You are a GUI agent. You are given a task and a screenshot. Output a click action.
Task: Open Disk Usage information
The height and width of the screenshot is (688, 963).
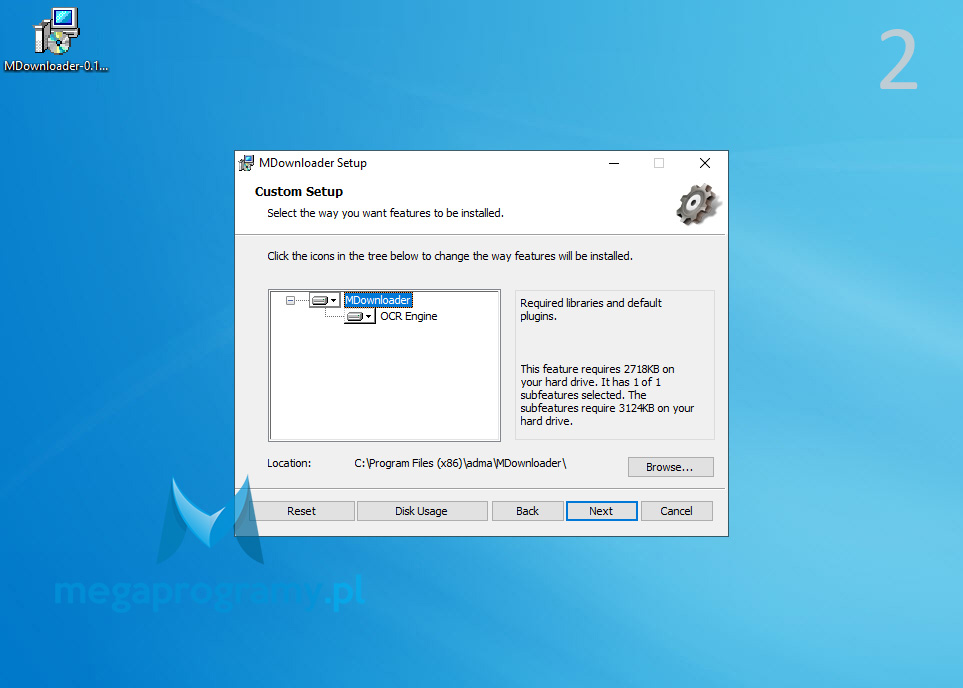coord(422,511)
